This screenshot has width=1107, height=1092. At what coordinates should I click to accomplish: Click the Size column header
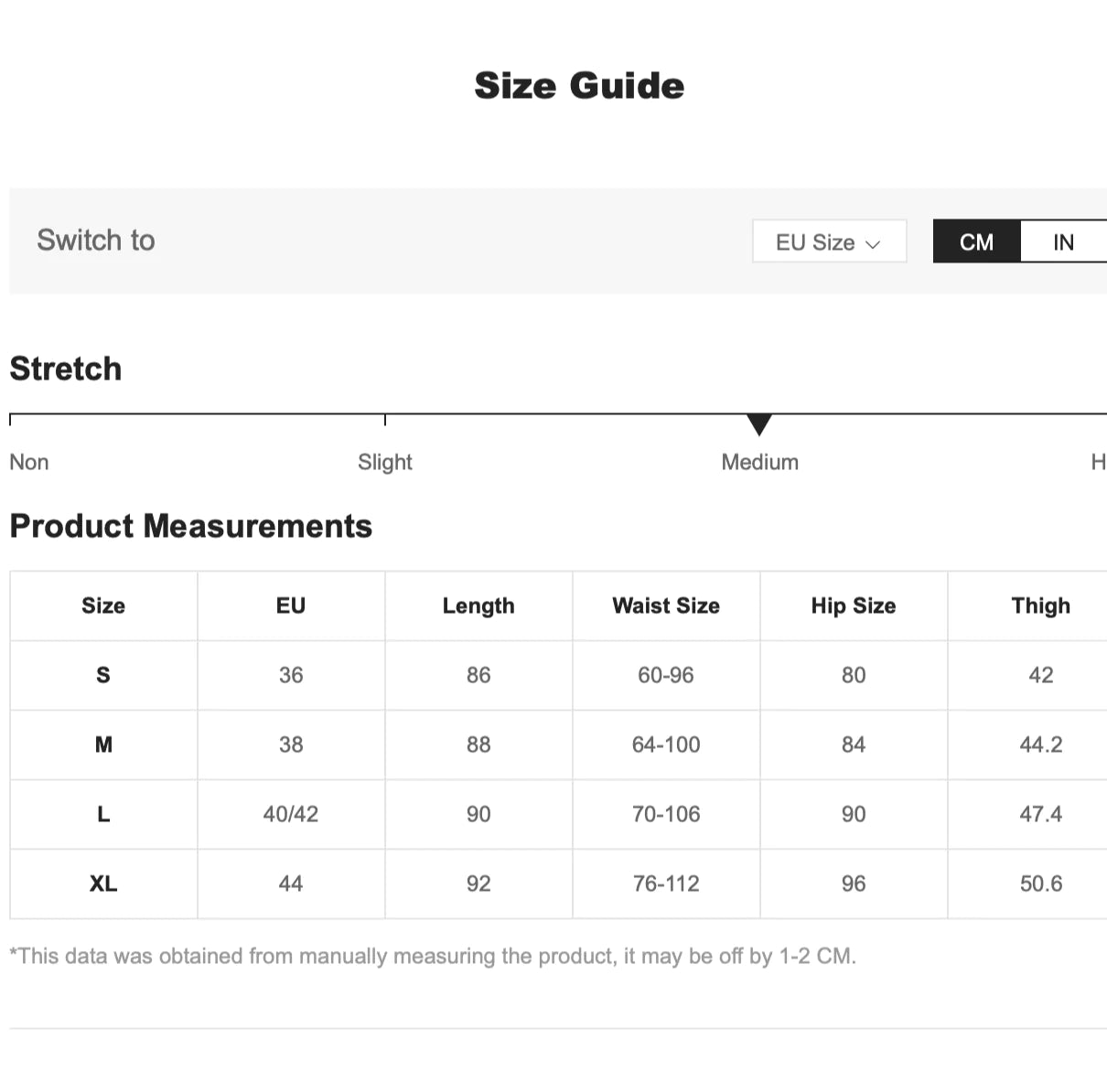pos(103,605)
